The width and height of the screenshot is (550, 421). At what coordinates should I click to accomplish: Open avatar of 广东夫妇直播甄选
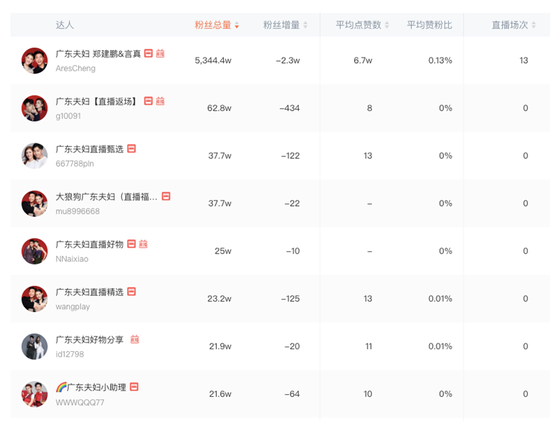(34, 156)
